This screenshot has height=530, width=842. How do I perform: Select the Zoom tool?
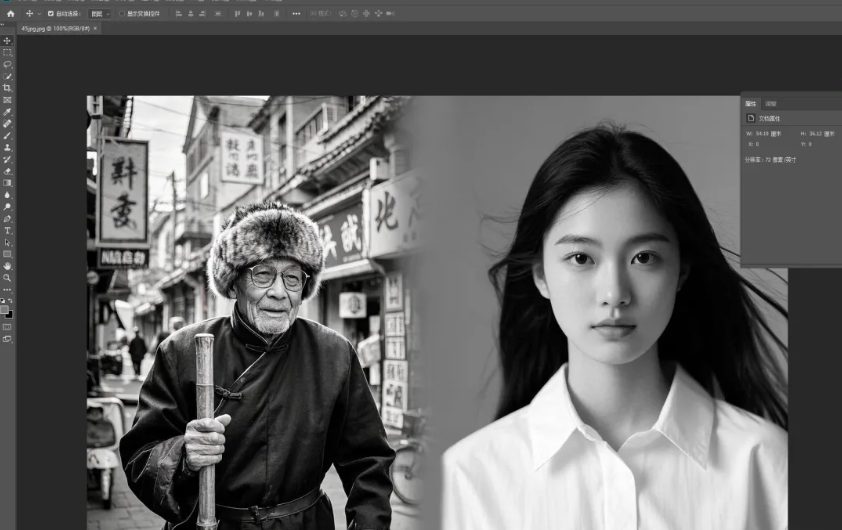point(7,278)
